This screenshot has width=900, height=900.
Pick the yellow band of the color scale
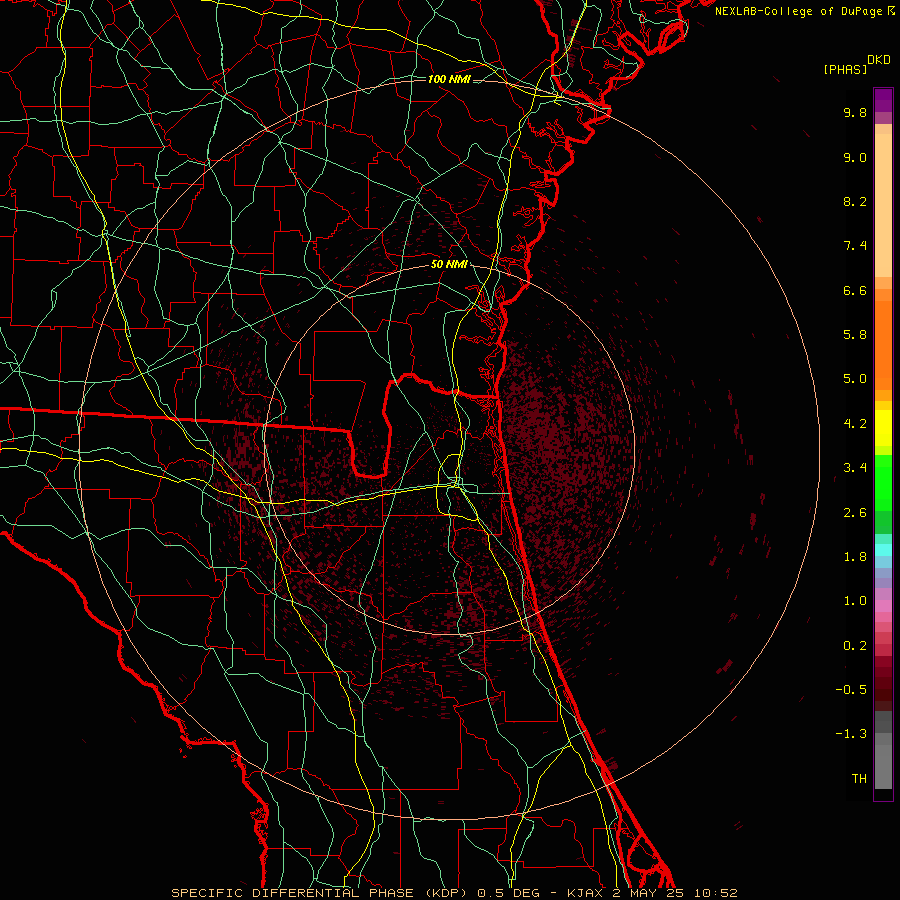point(883,428)
